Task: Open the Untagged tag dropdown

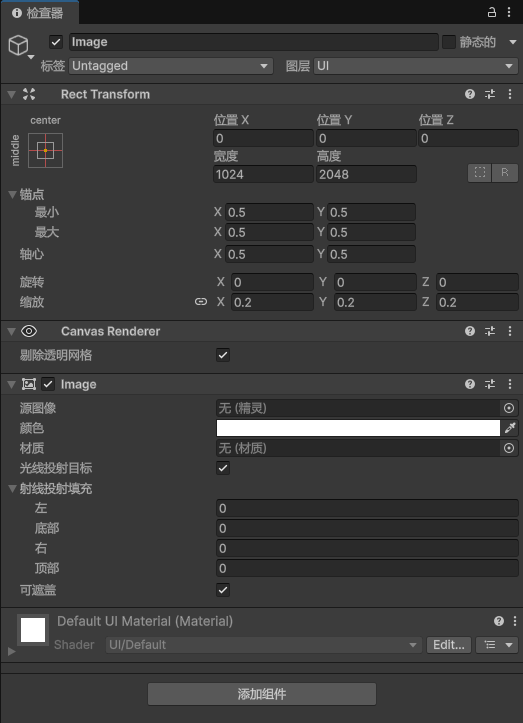Action: (171, 66)
